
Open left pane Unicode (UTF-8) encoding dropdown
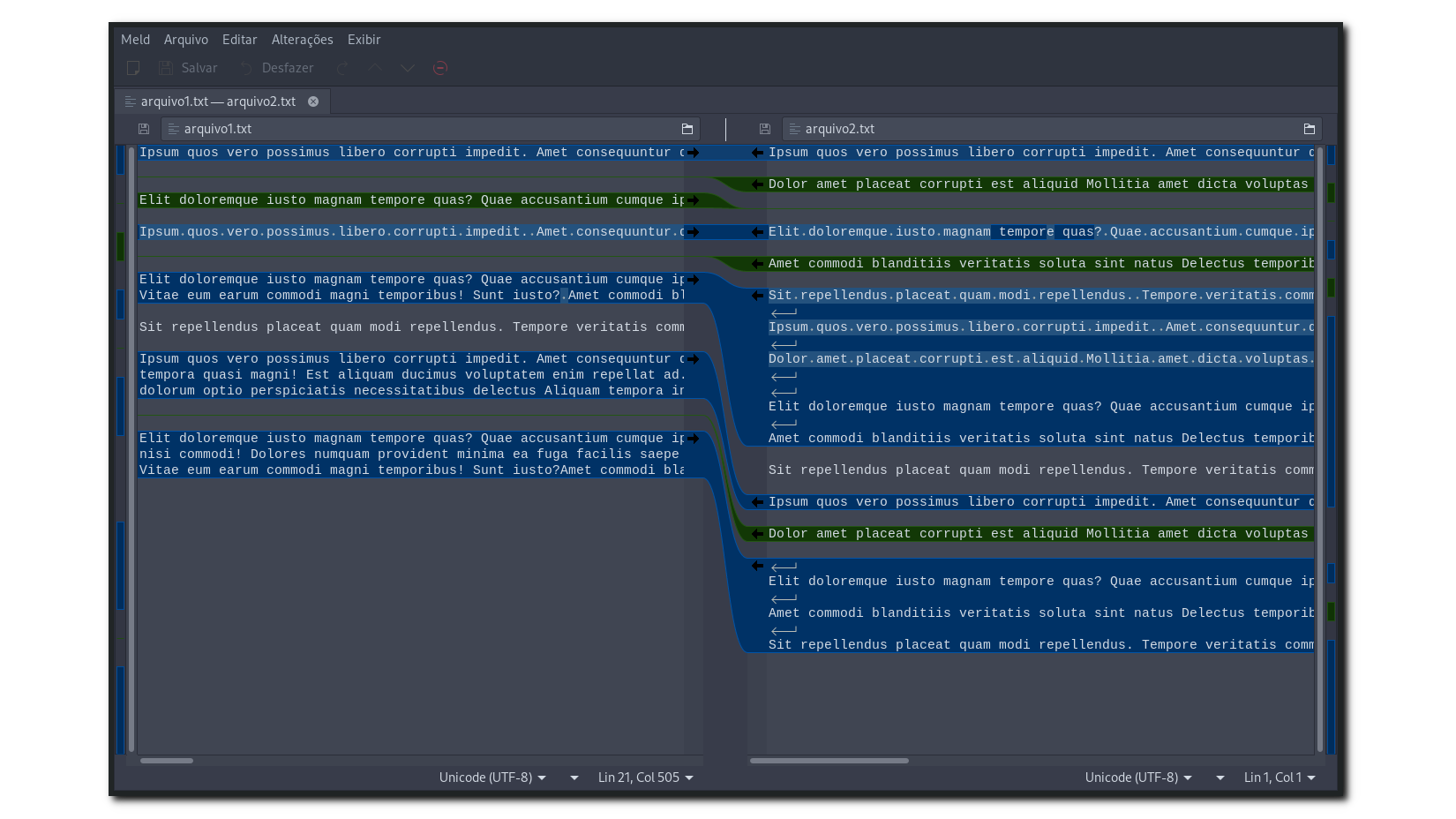click(492, 778)
